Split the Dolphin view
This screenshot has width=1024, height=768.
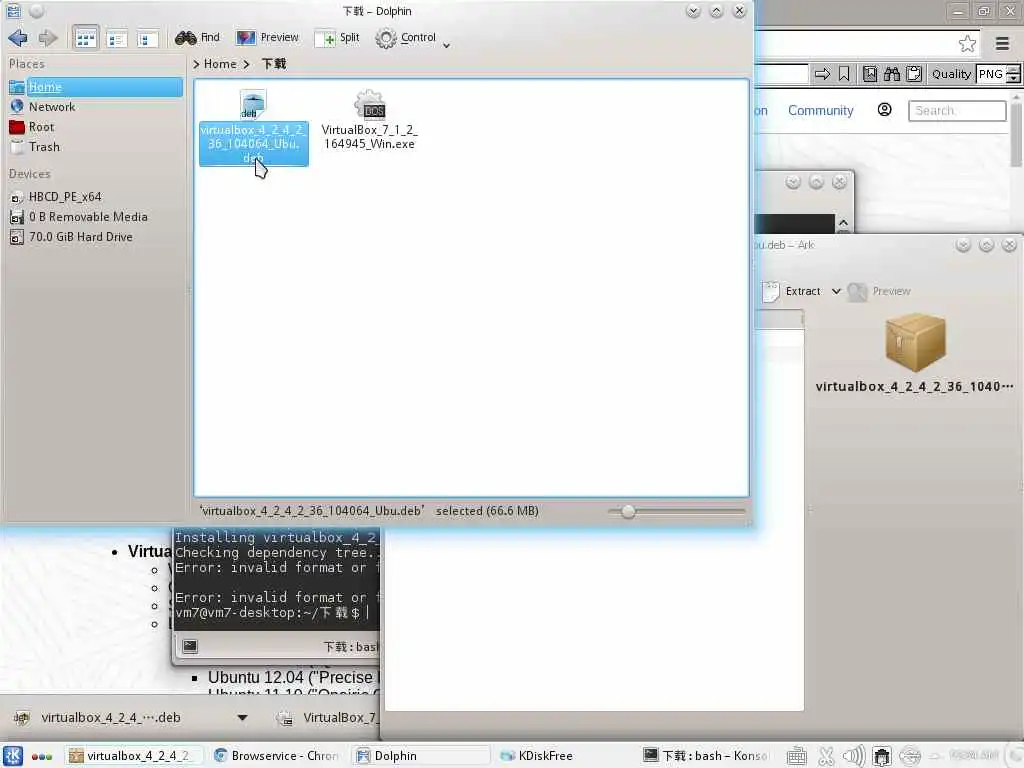(337, 38)
